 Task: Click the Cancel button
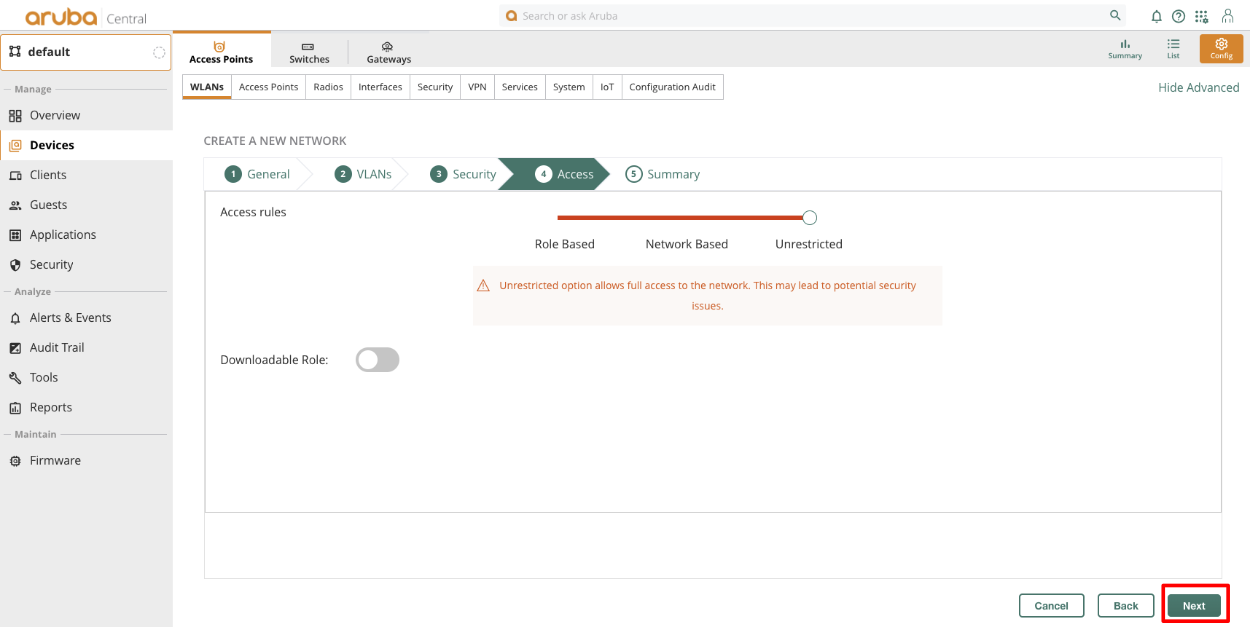point(1051,606)
